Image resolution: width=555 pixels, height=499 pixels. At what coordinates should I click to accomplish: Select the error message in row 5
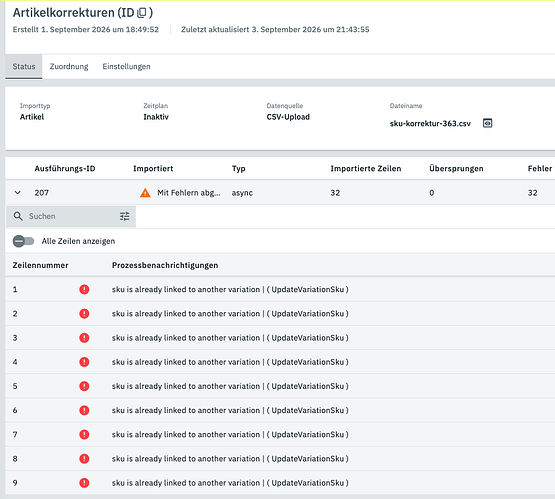pyautogui.click(x=230, y=386)
